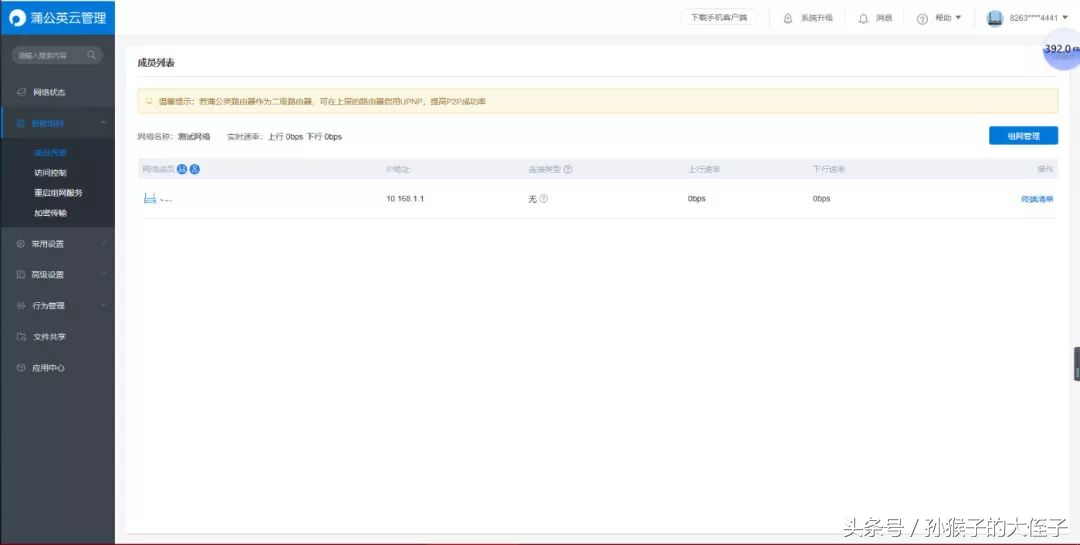Click the 下载手机客户端 button
The height and width of the screenshot is (545, 1080).
718,18
